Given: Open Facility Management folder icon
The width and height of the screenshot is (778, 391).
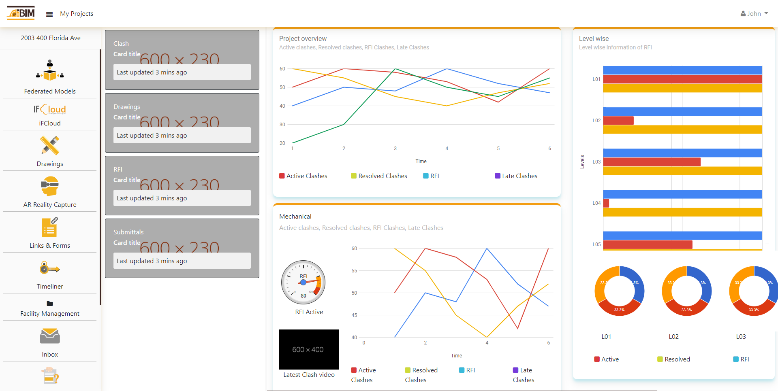Looking at the screenshot, I should (50, 303).
